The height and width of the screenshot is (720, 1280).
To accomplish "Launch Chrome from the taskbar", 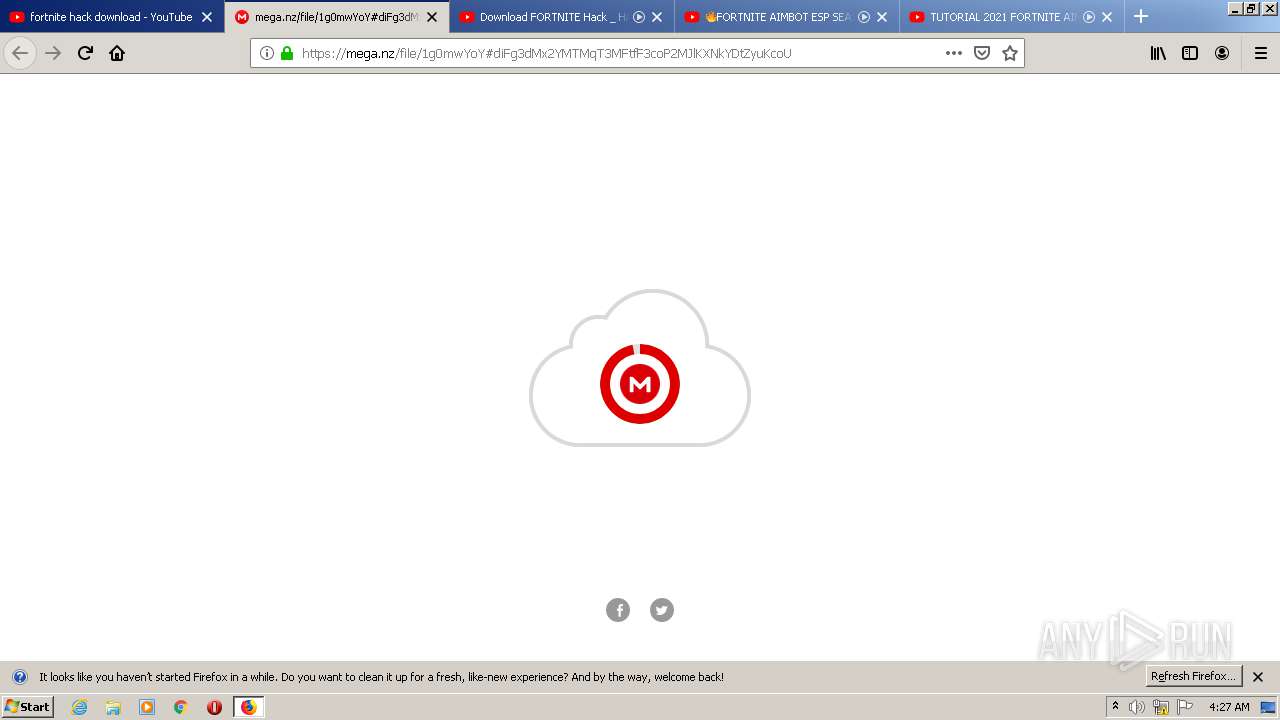I will (181, 707).
